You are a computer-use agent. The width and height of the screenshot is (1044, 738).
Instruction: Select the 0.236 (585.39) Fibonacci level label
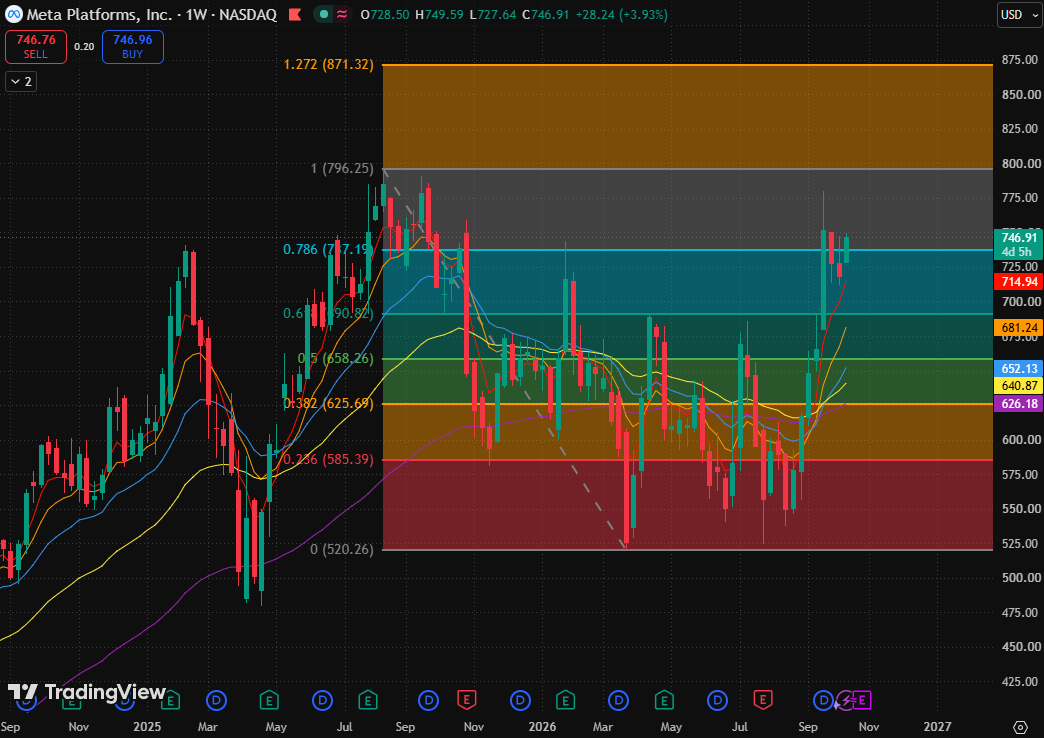[x=328, y=460]
